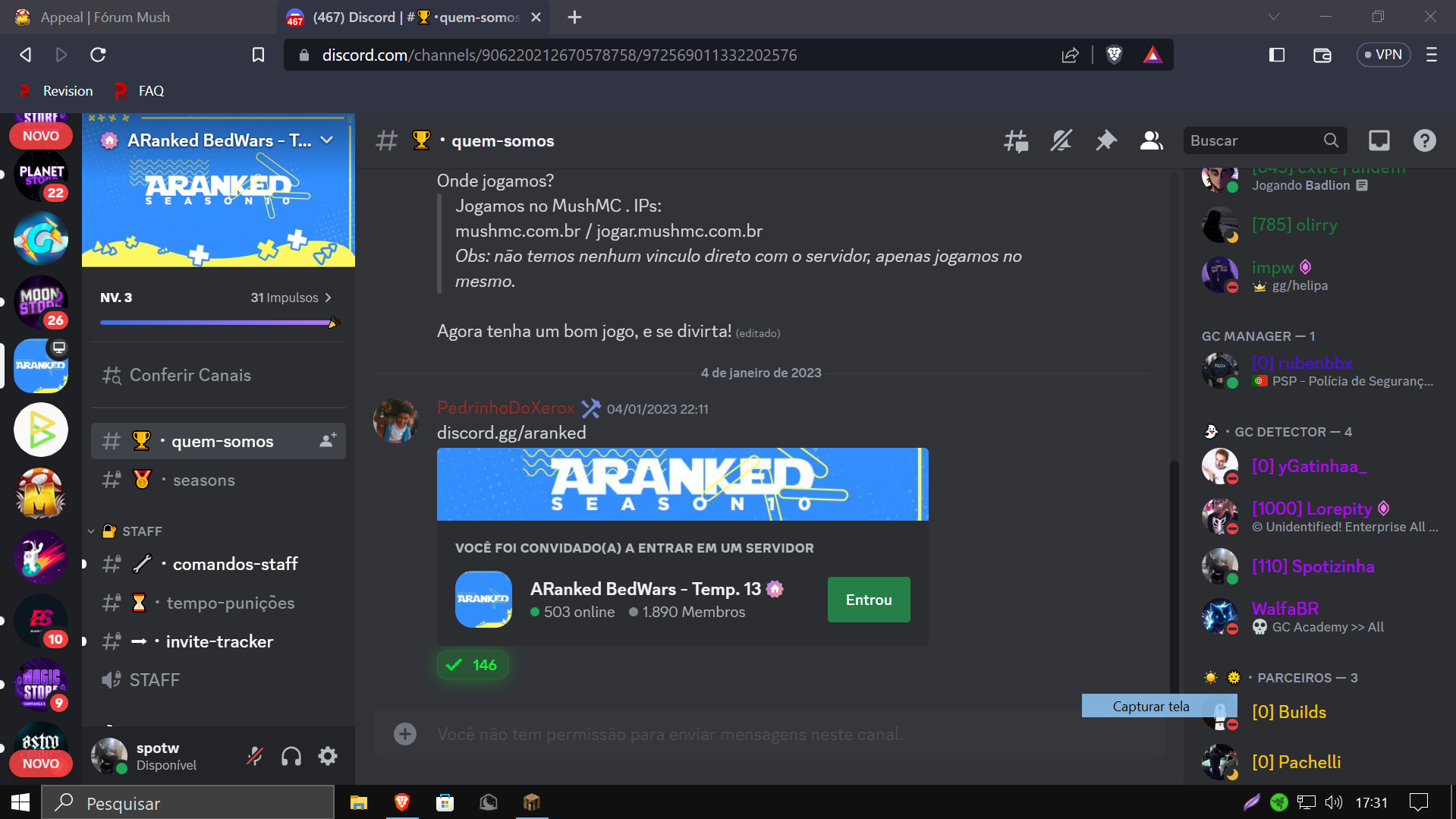The height and width of the screenshot is (819, 1456).
Task: Open ARanked server icon in sidebar
Action: click(x=41, y=366)
